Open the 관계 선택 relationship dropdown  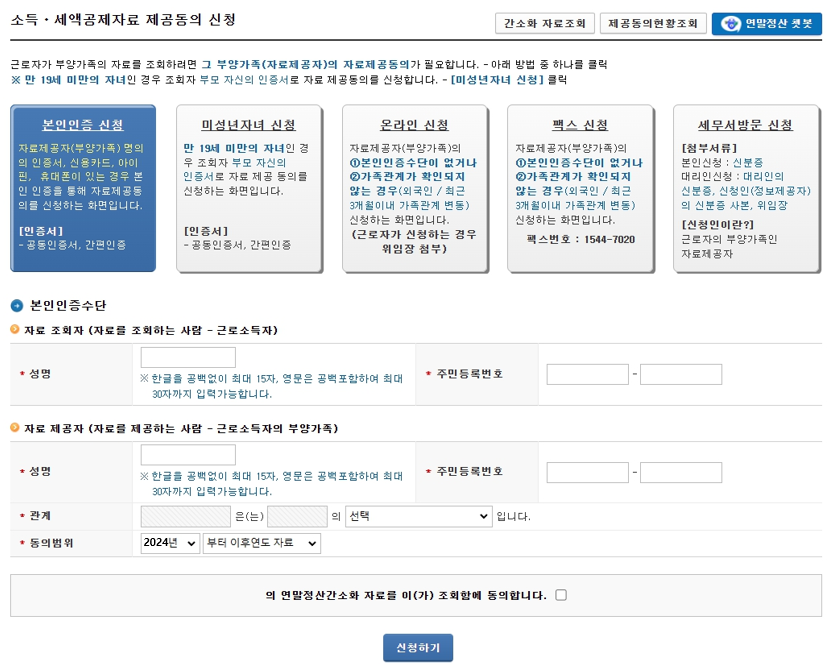tap(418, 516)
